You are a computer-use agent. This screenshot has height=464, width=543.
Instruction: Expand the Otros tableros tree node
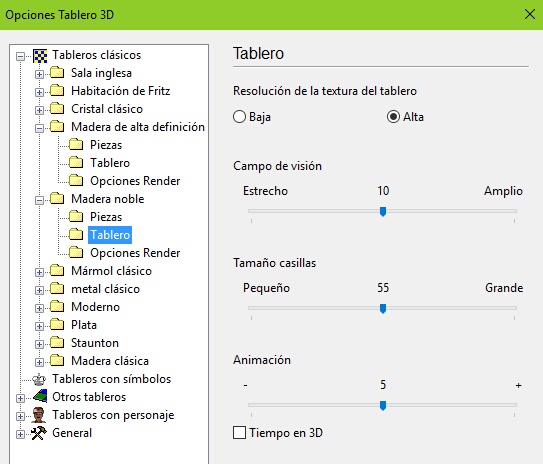[x=20, y=398]
